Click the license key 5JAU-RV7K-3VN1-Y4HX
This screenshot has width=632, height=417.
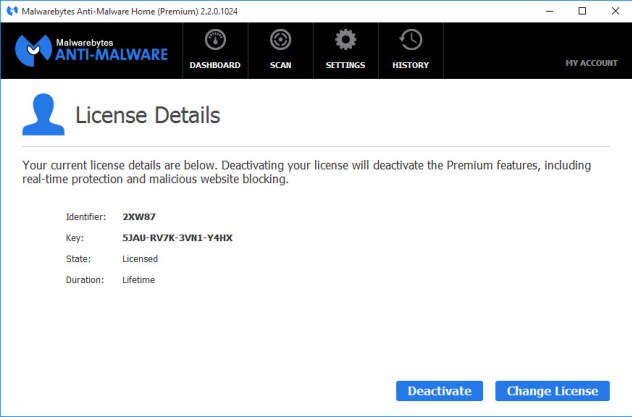point(178,238)
